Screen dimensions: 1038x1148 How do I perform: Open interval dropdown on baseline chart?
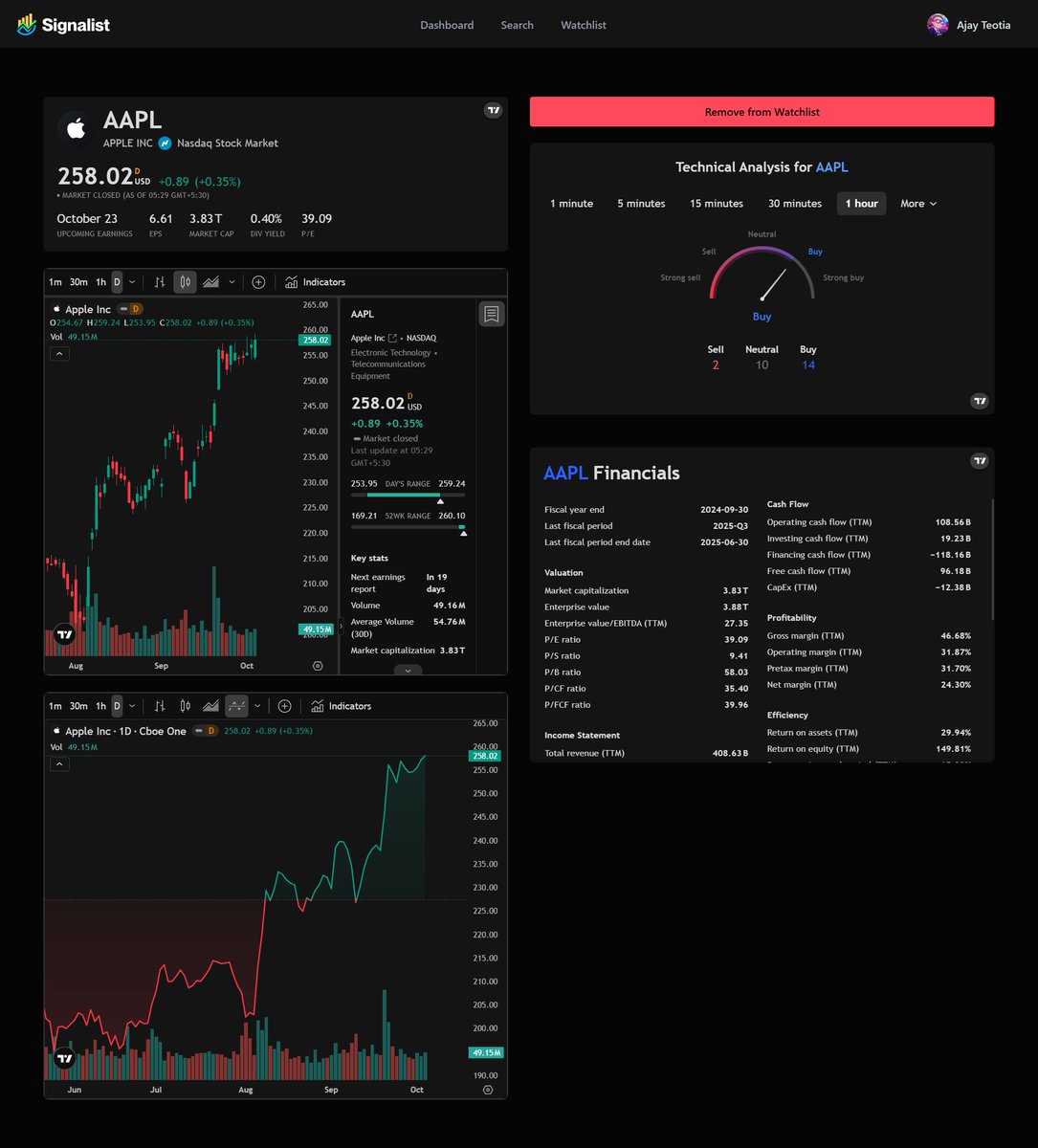[132, 706]
